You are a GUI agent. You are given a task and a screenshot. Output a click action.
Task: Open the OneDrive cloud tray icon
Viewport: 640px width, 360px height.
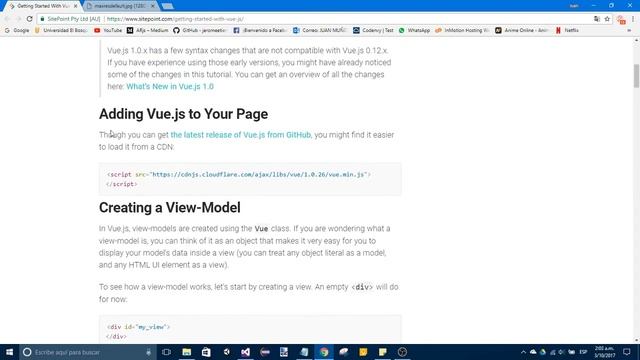(x=533, y=352)
